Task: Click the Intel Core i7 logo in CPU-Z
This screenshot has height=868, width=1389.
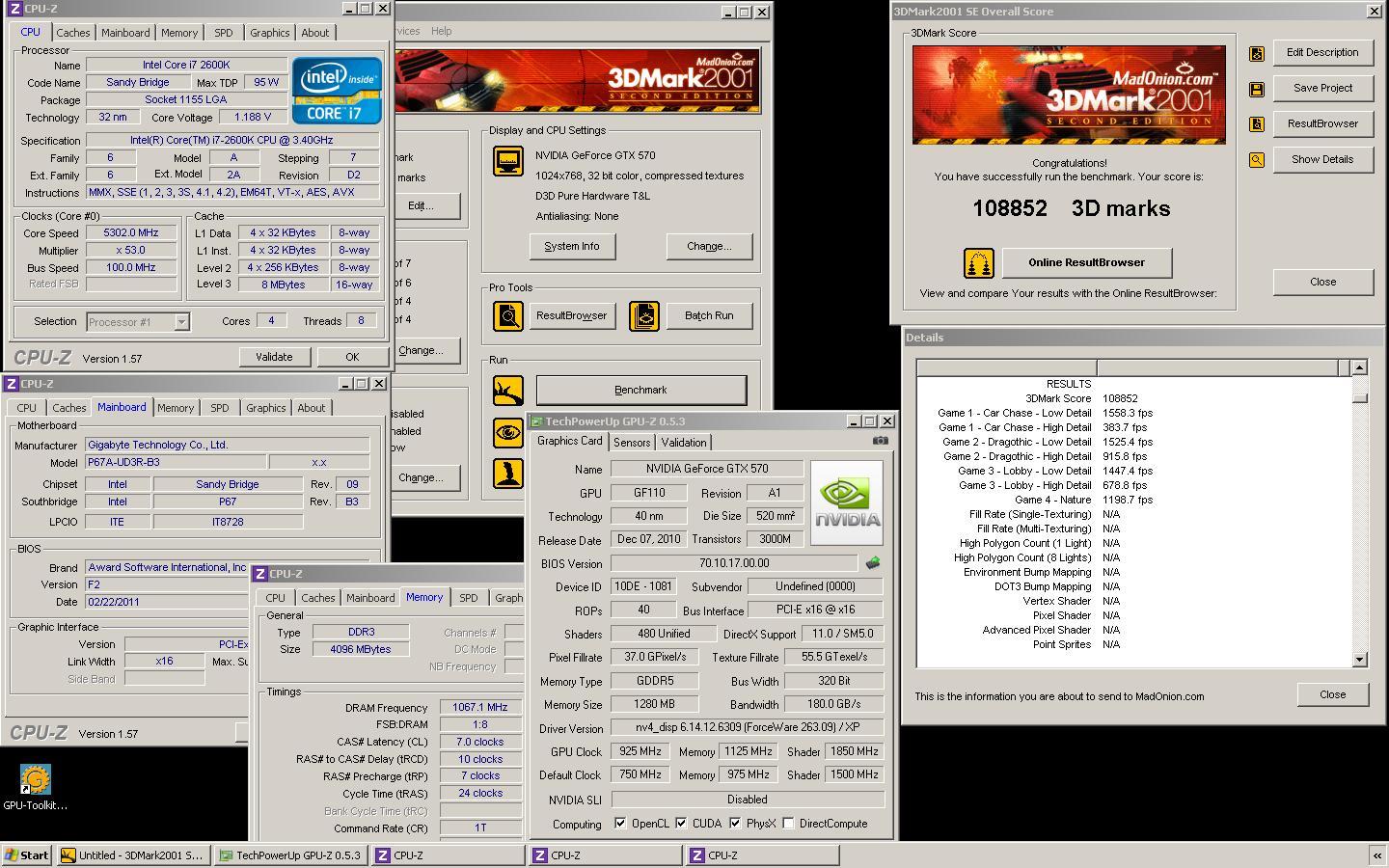Action: pos(337,91)
